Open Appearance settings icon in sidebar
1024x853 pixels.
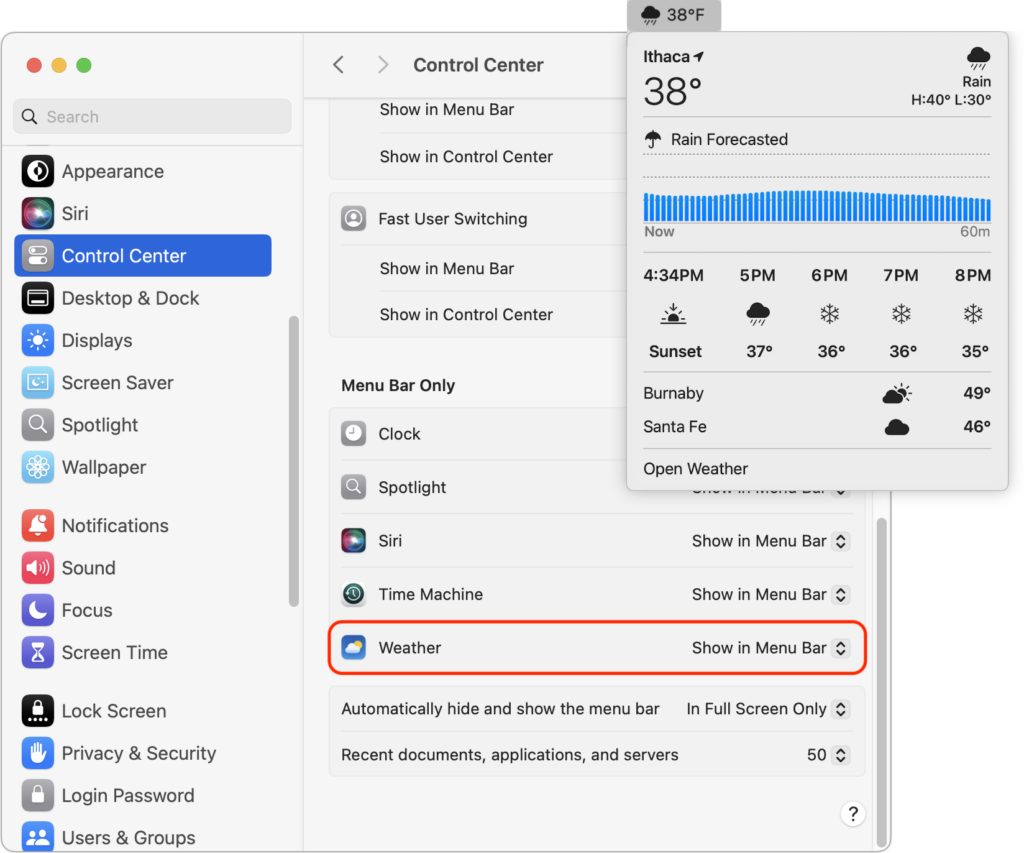pyautogui.click(x=38, y=171)
